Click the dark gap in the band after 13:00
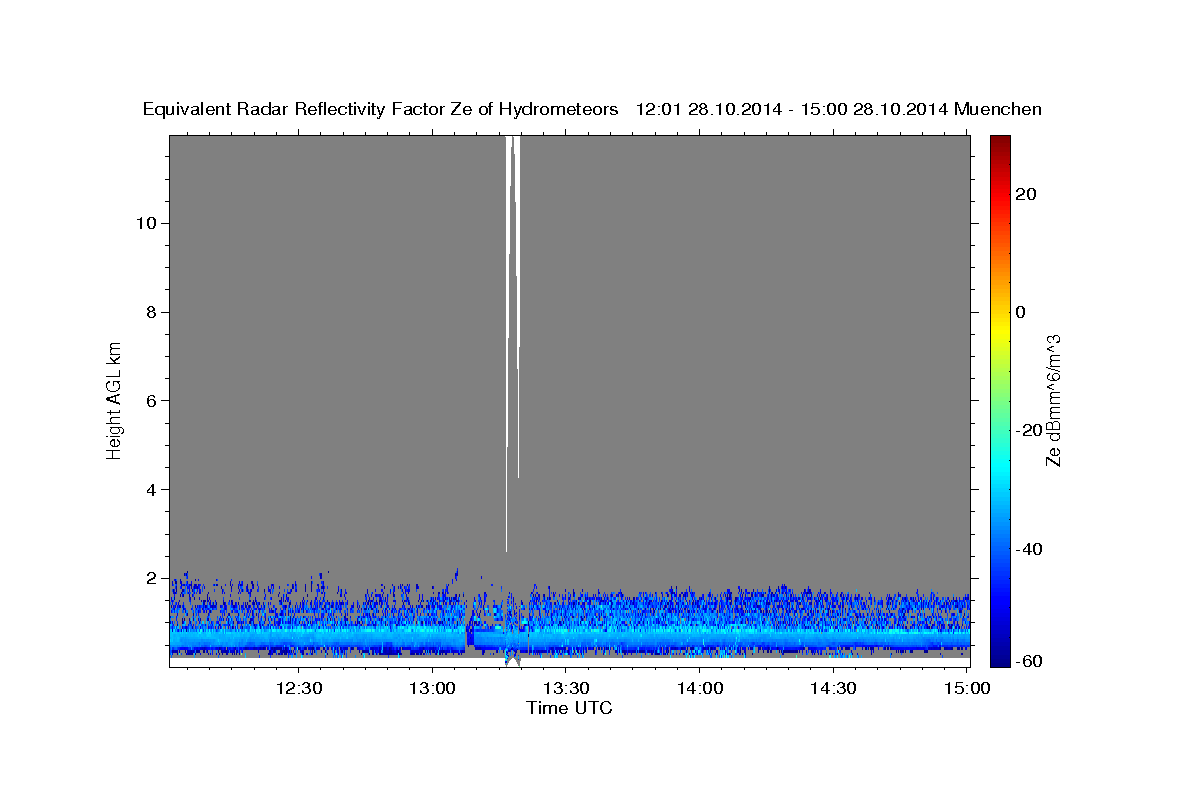The width and height of the screenshot is (1200, 800). click(469, 636)
